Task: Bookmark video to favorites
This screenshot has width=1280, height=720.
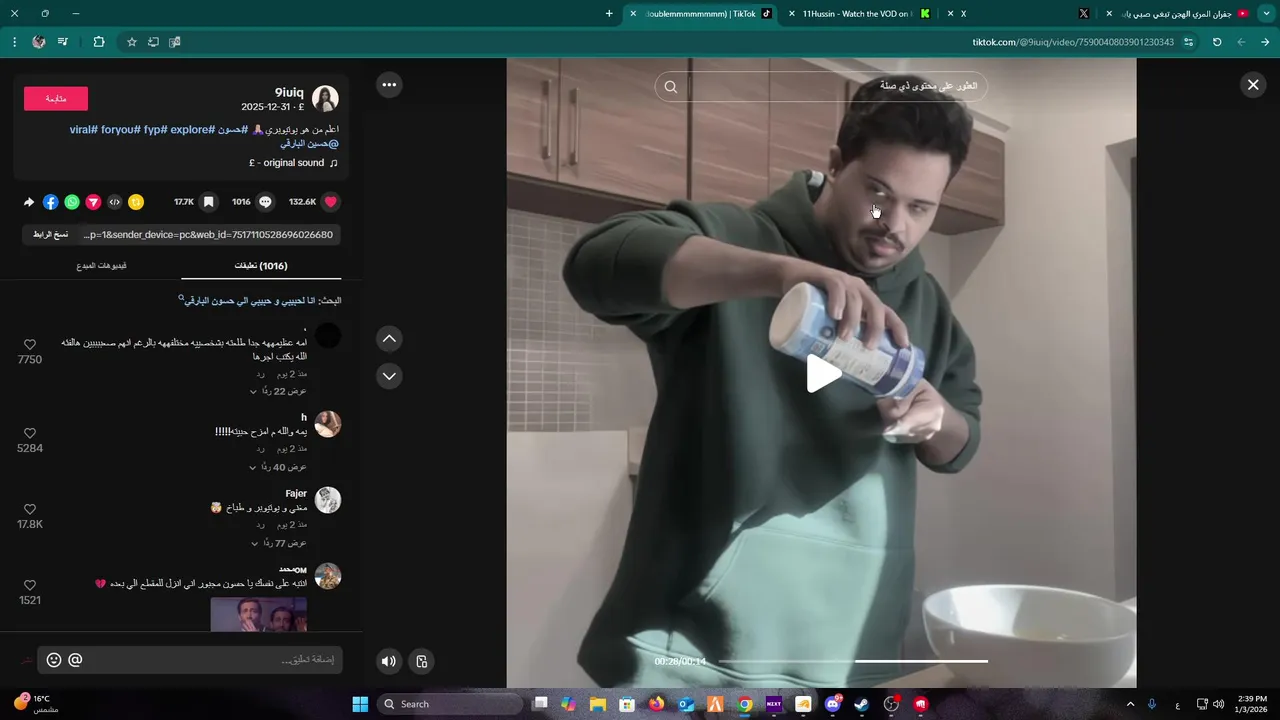Action: 208,202
